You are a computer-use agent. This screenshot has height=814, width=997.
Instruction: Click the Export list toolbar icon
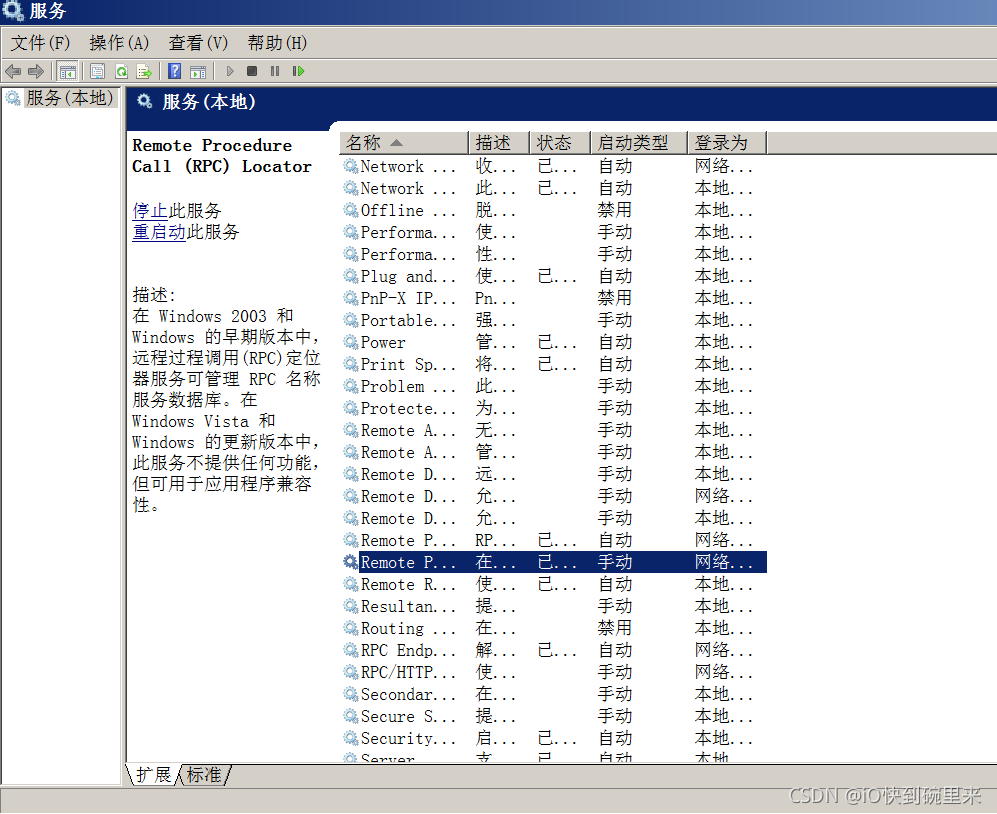pyautogui.click(x=144, y=71)
